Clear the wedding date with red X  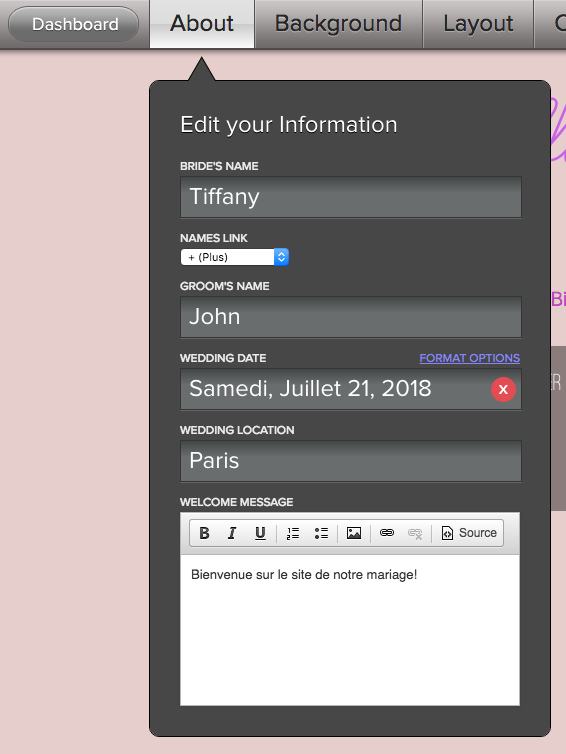pos(503,390)
